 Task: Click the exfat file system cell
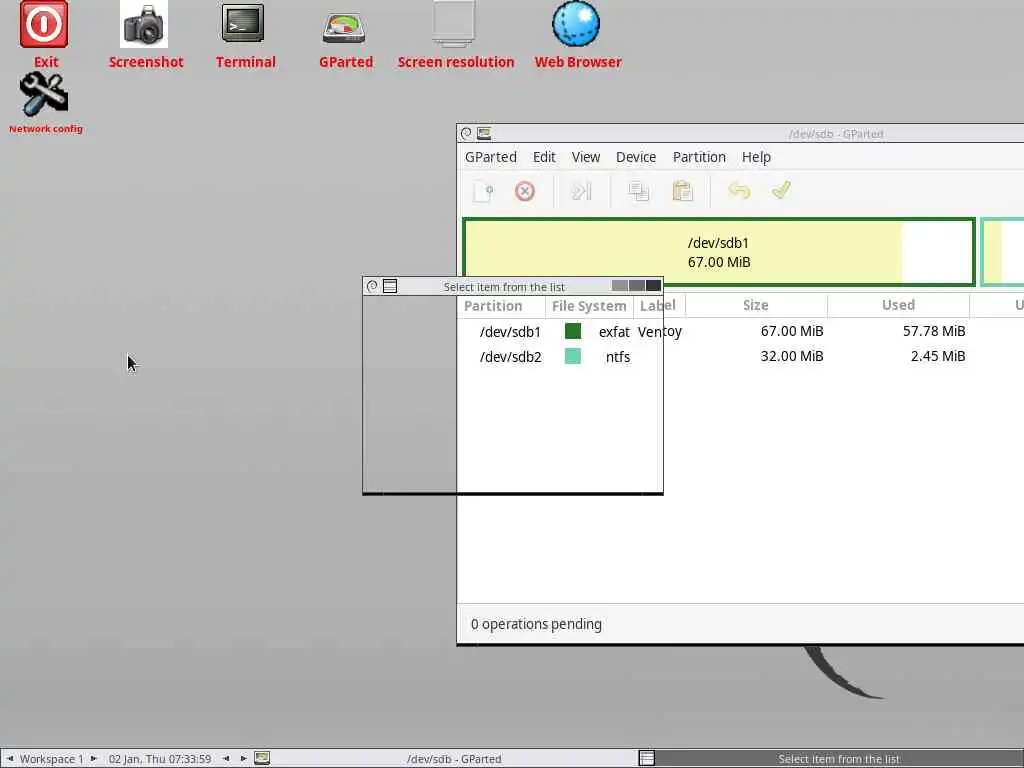[x=614, y=332]
